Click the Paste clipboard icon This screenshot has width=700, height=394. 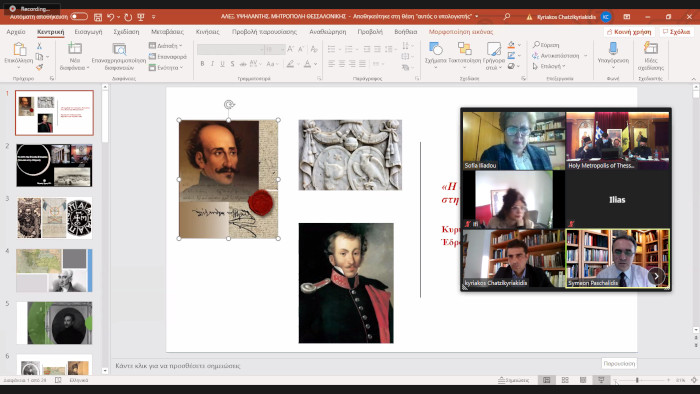point(19,49)
